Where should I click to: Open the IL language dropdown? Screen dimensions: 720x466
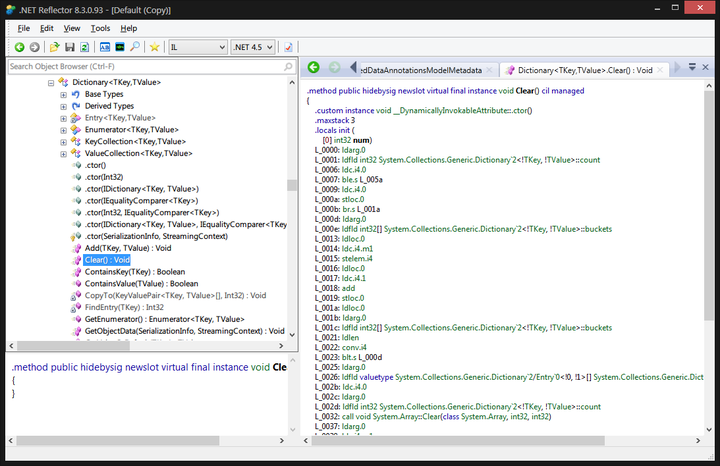196,47
